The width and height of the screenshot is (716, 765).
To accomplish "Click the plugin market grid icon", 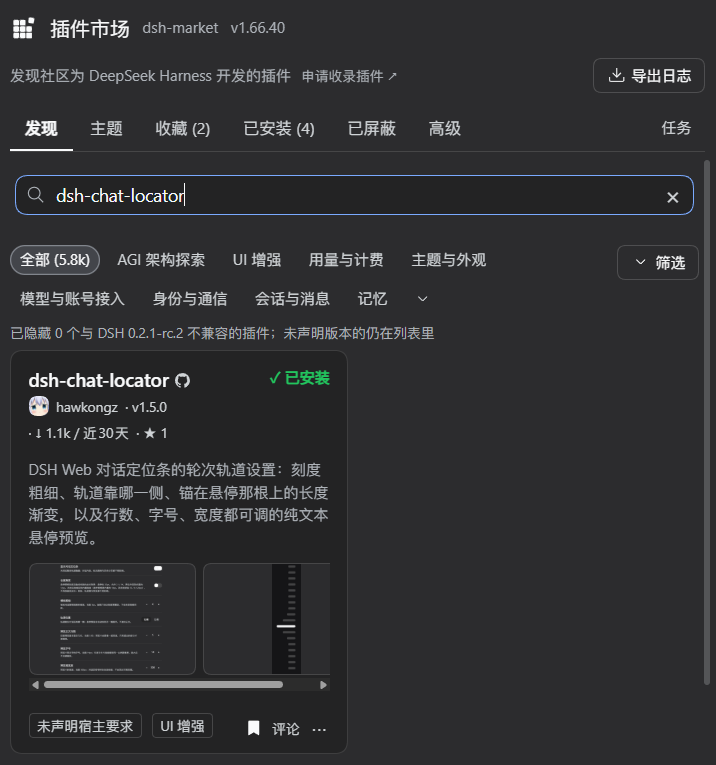I will [23, 28].
